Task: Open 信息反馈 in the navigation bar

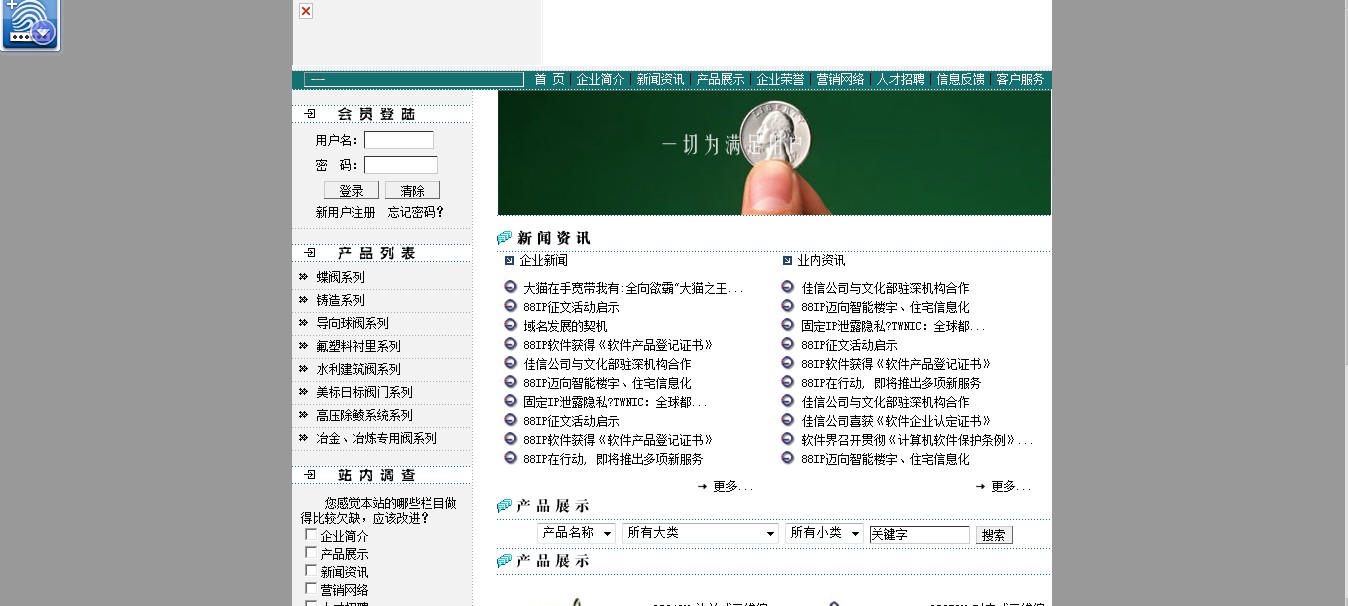Action: click(x=960, y=80)
